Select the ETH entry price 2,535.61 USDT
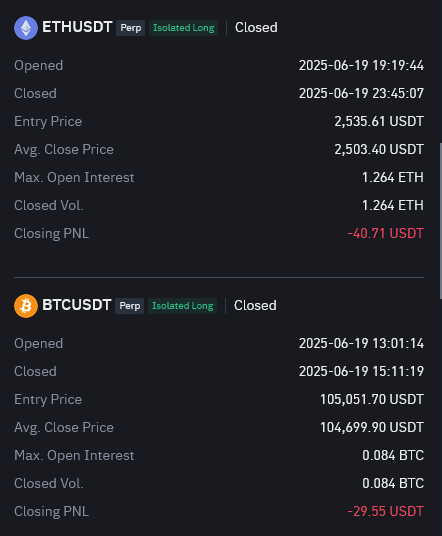The image size is (442, 536). (x=379, y=121)
